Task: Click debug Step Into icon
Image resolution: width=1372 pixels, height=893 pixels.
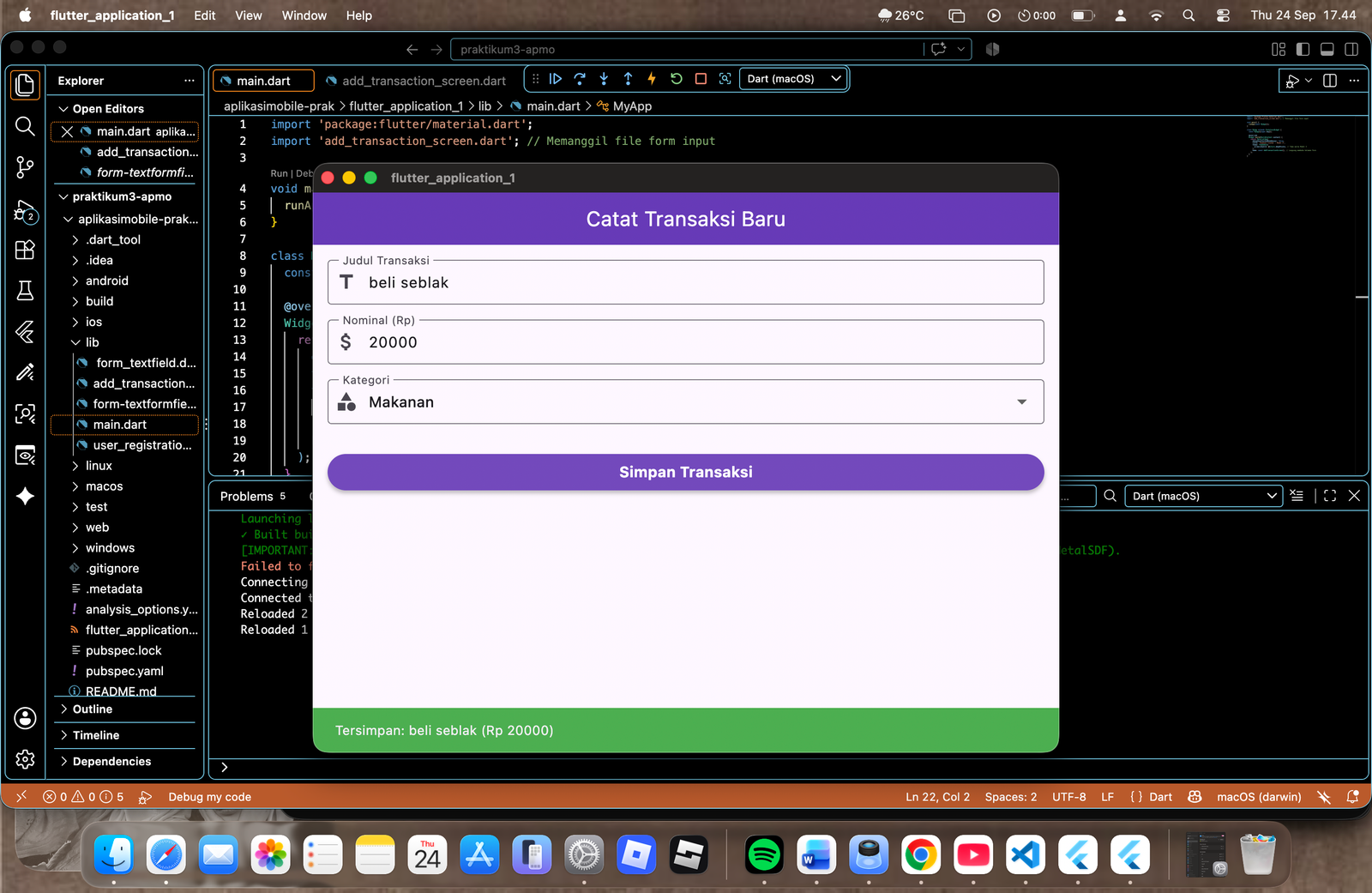Action: tap(604, 79)
